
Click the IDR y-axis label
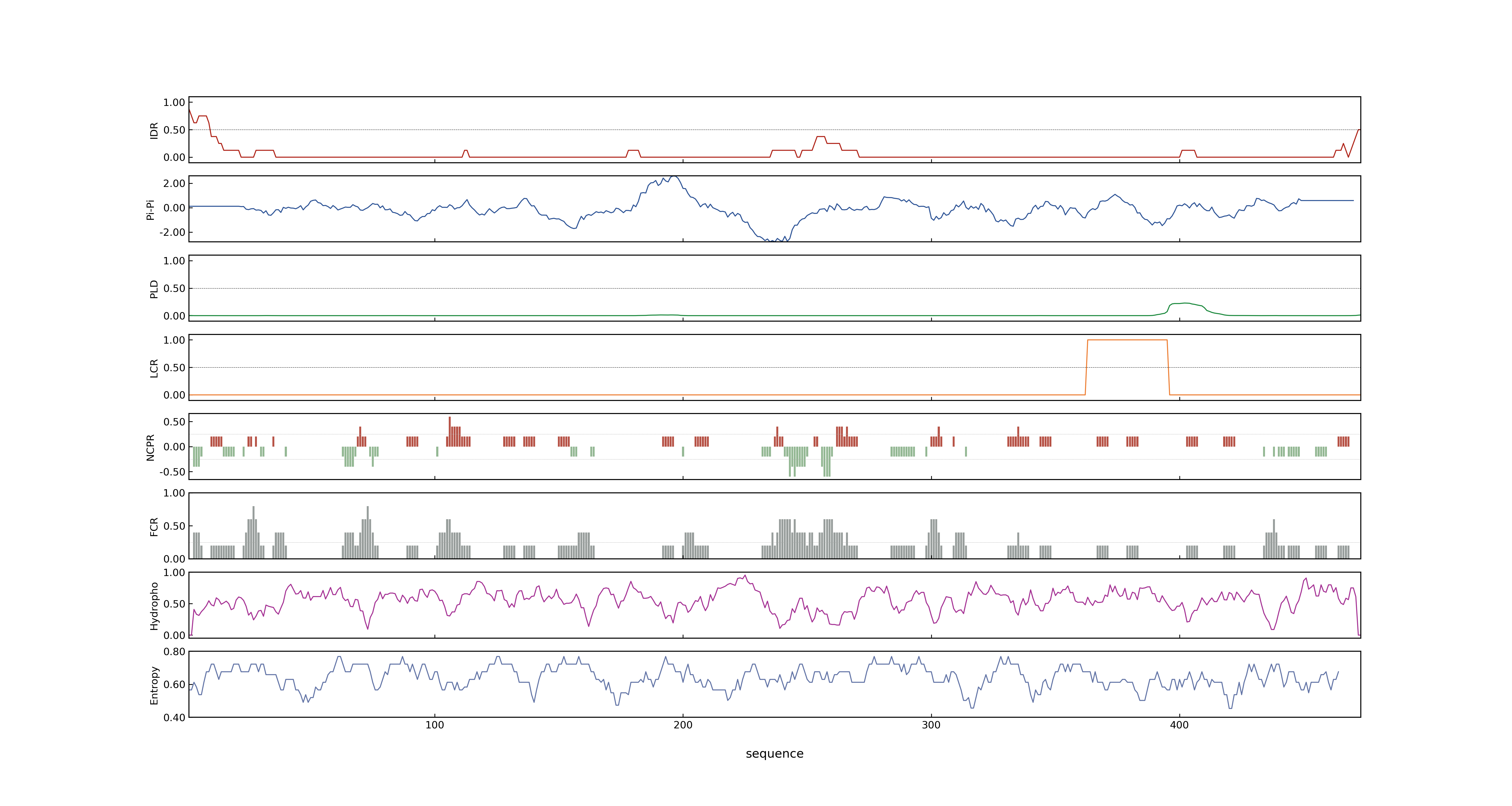point(154,130)
